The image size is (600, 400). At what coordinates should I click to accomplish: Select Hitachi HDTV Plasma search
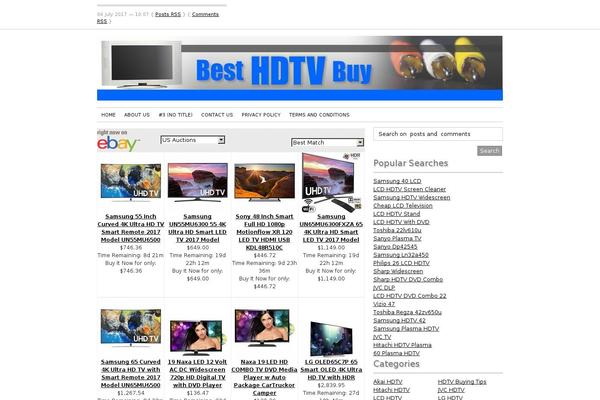pos(403,345)
